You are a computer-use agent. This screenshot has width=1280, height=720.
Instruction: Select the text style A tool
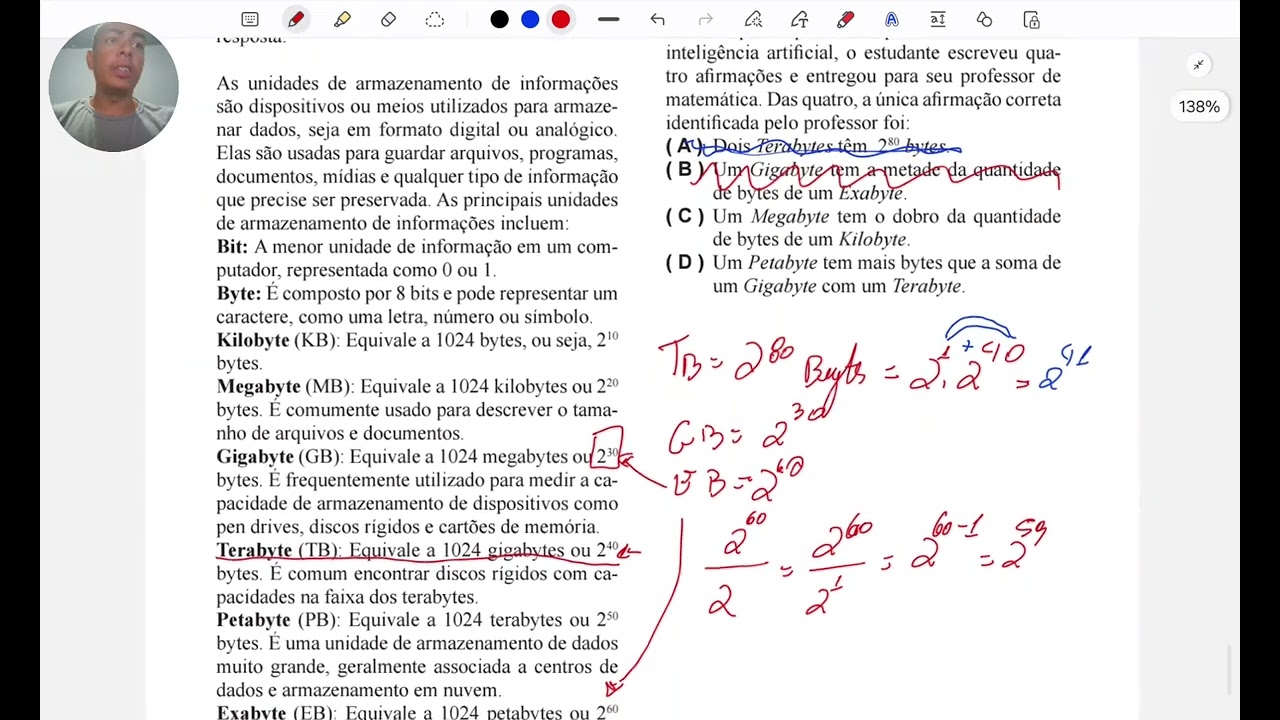tap(891, 19)
